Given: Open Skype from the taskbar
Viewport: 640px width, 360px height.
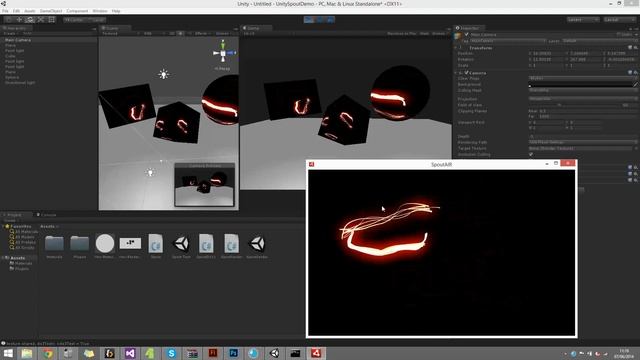Looking at the screenshot, I should 171,353.
